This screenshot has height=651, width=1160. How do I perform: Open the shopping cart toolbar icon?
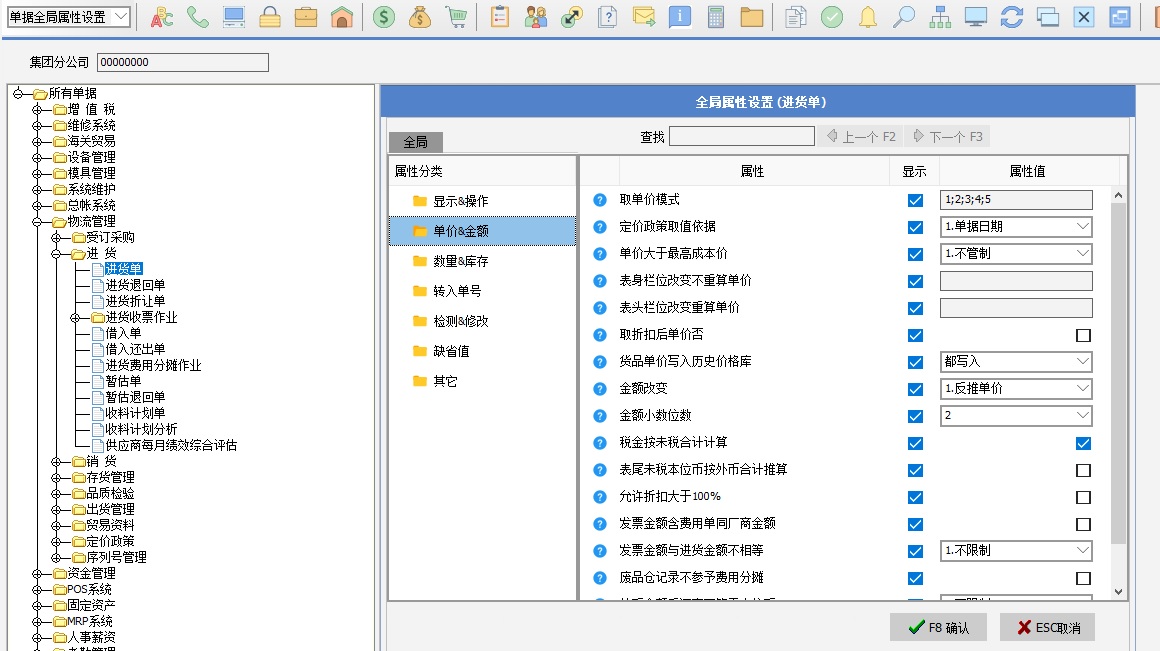click(456, 17)
